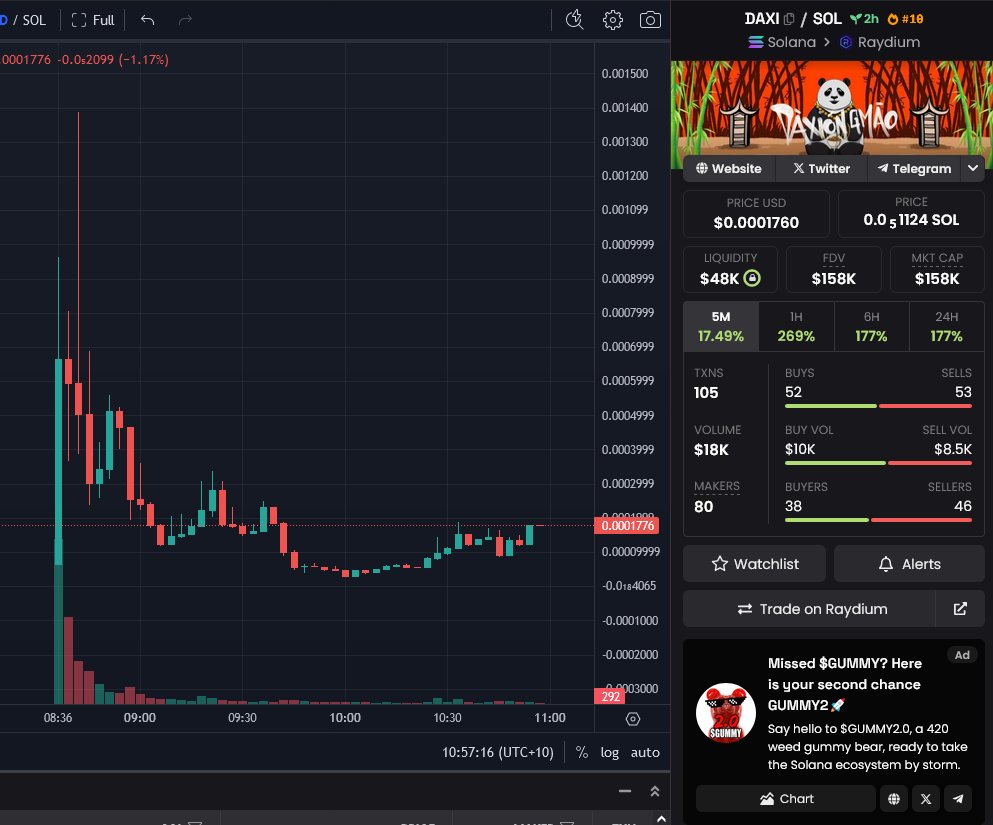The width and height of the screenshot is (993, 825).
Task: Click volume indicator value 292
Action: (x=609, y=696)
